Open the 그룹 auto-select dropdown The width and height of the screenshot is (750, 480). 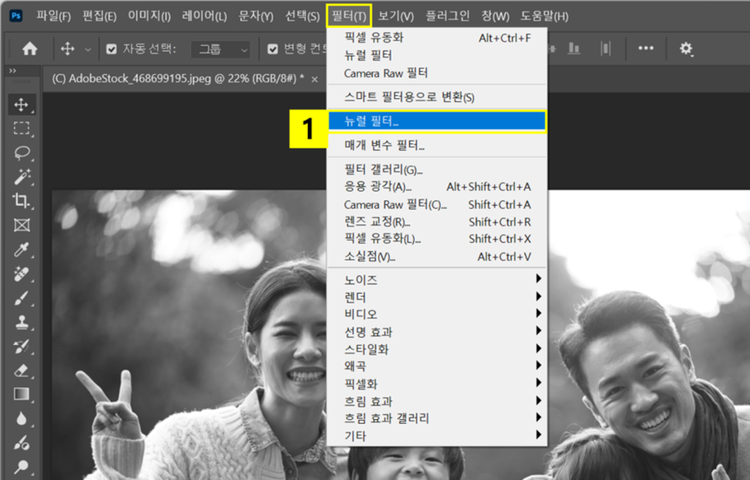(221, 49)
